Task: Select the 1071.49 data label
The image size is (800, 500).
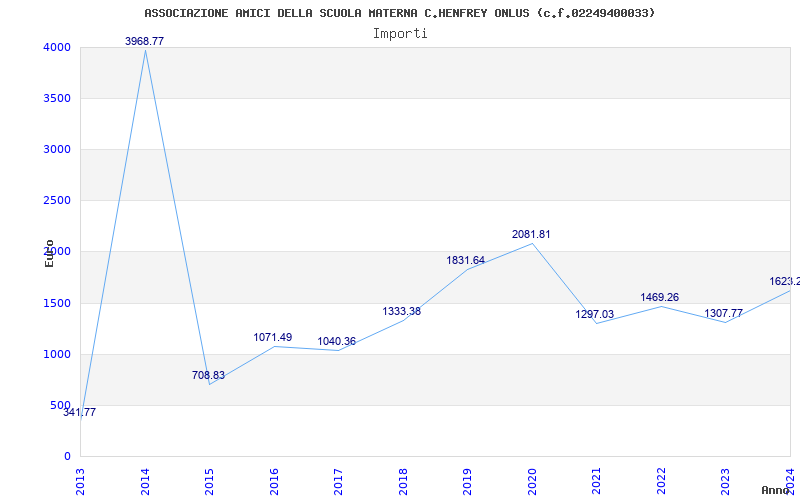Action: 272,337
